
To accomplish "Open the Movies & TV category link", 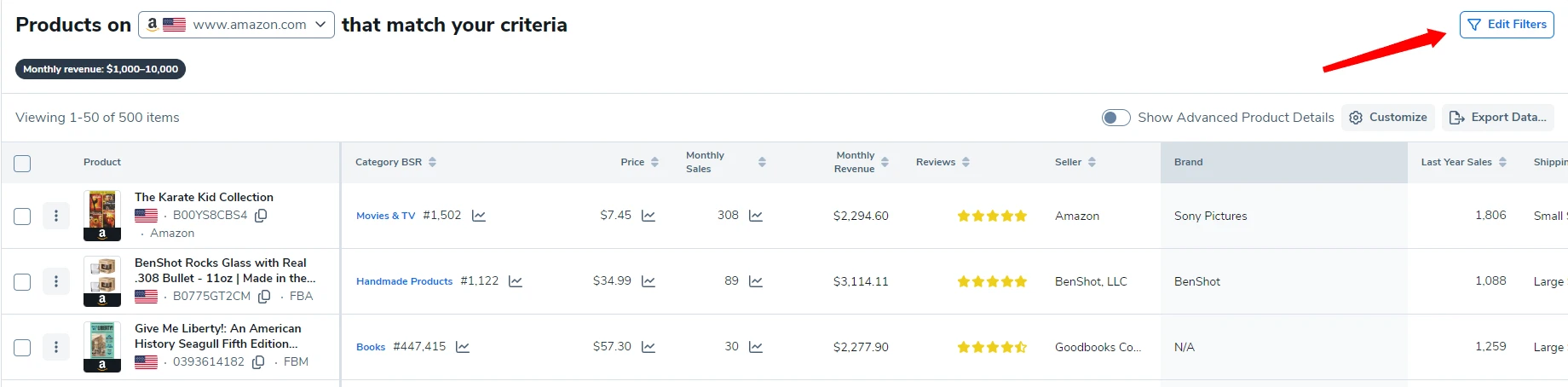I will pos(385,216).
